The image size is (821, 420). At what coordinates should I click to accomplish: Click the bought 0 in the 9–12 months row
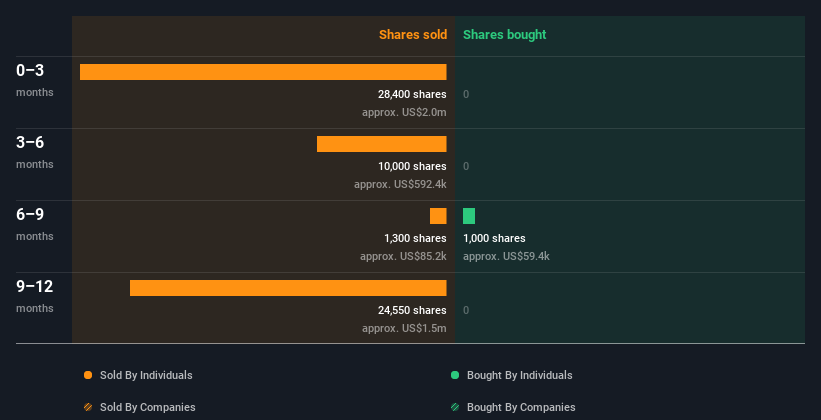pos(466,310)
